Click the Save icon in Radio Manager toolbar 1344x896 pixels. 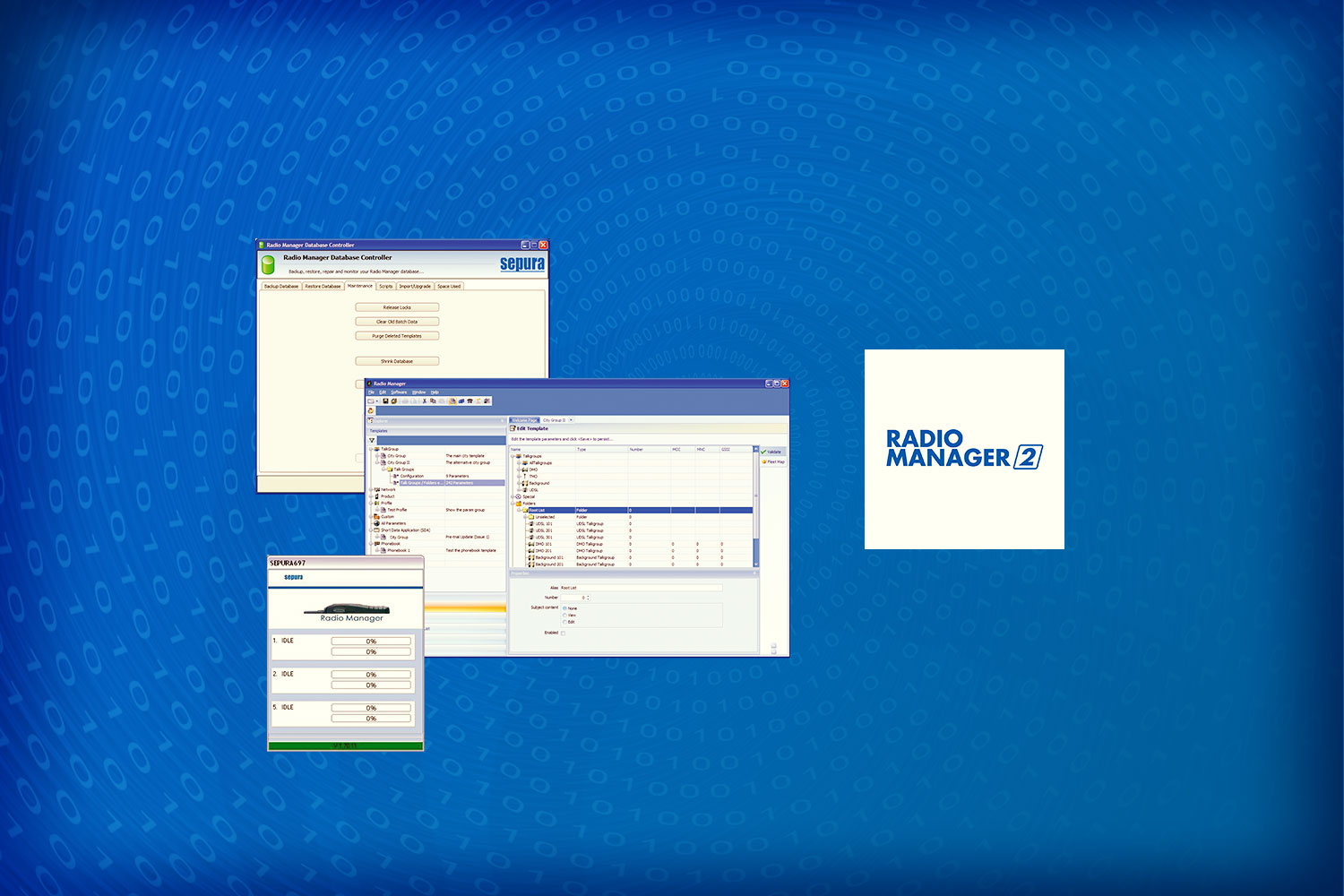[386, 401]
